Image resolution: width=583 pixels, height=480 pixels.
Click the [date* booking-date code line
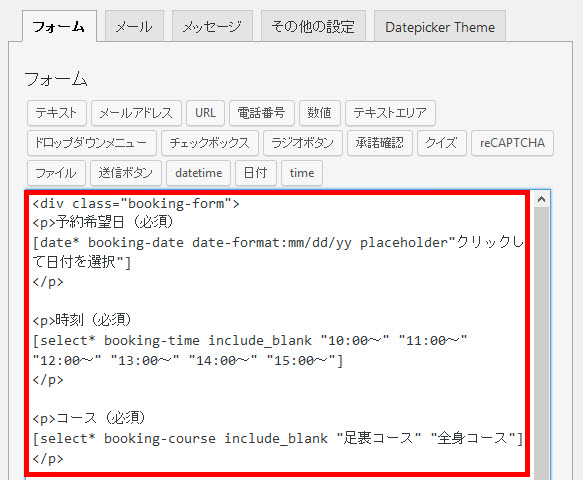click(278, 242)
